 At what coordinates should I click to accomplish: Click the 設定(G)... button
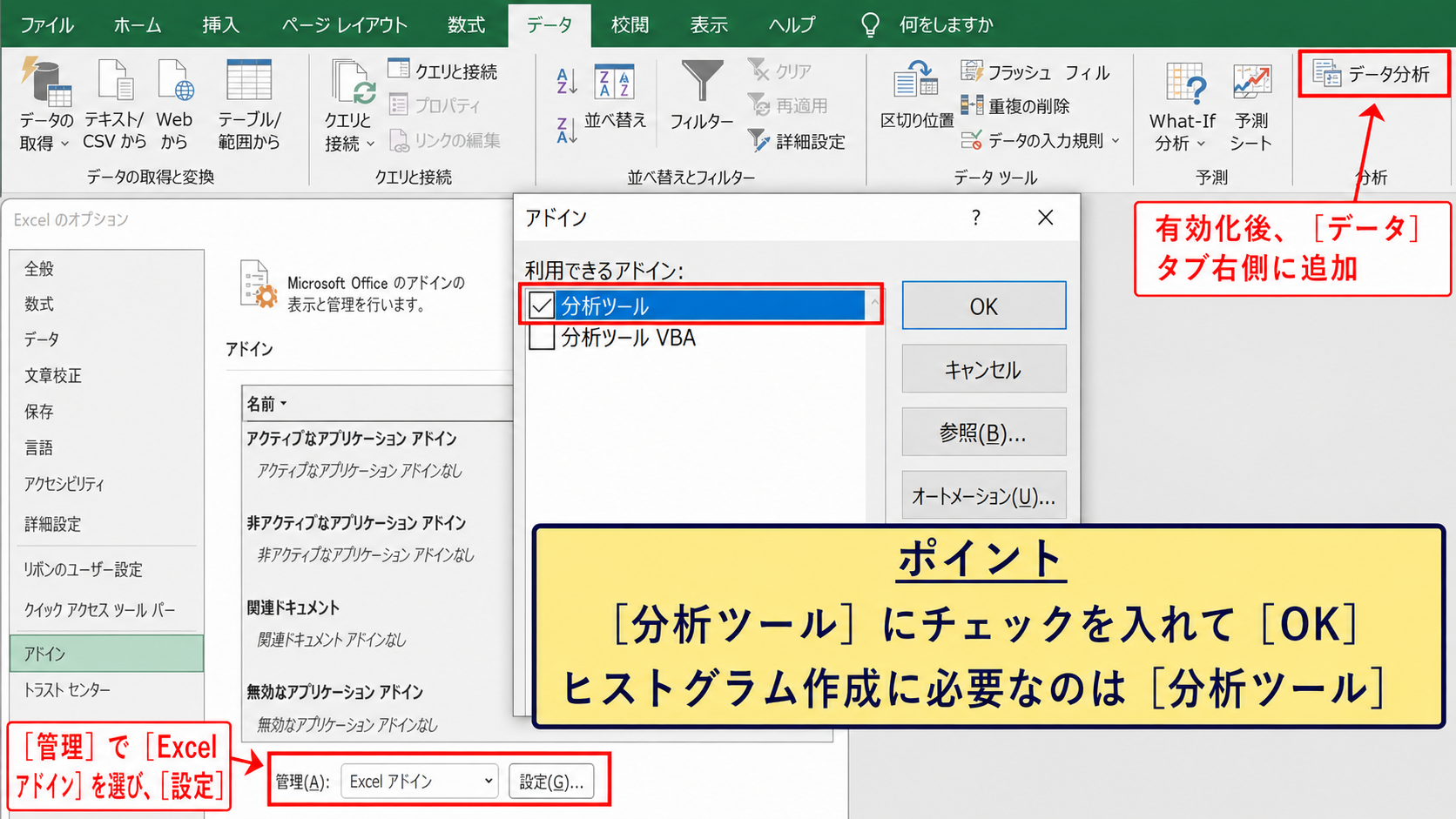click(551, 782)
